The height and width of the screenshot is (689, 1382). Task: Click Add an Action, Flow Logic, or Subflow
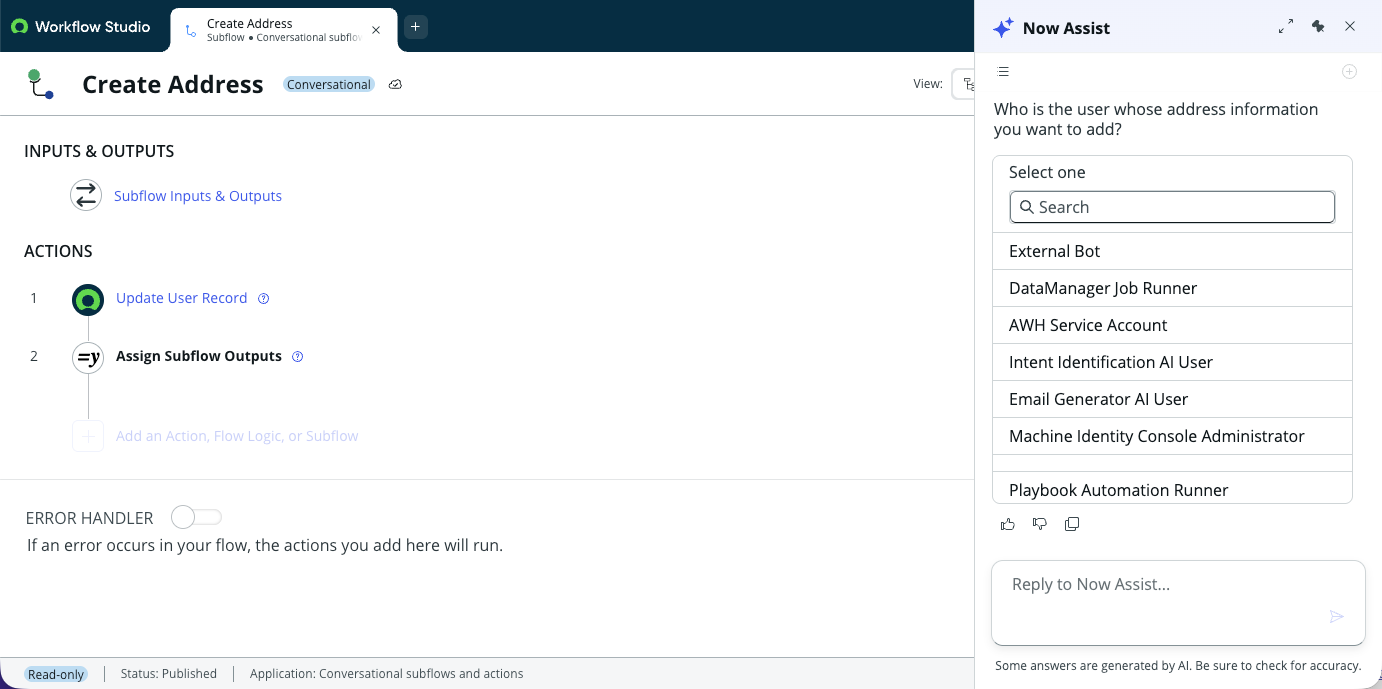237,436
